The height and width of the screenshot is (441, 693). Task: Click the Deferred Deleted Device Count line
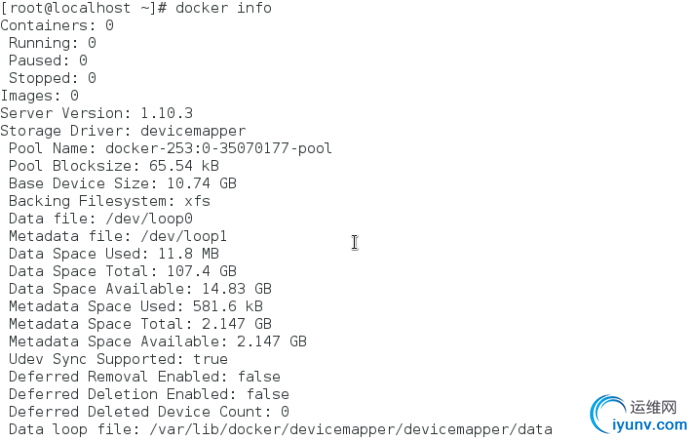point(149,412)
